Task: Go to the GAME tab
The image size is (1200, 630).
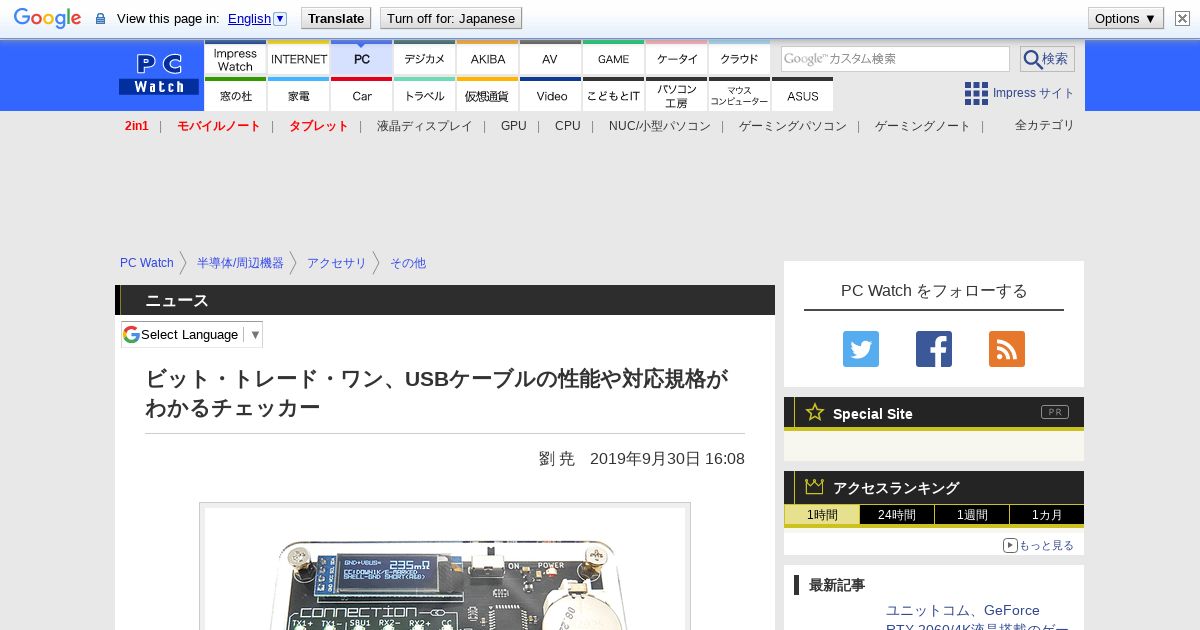Action: 613,59
